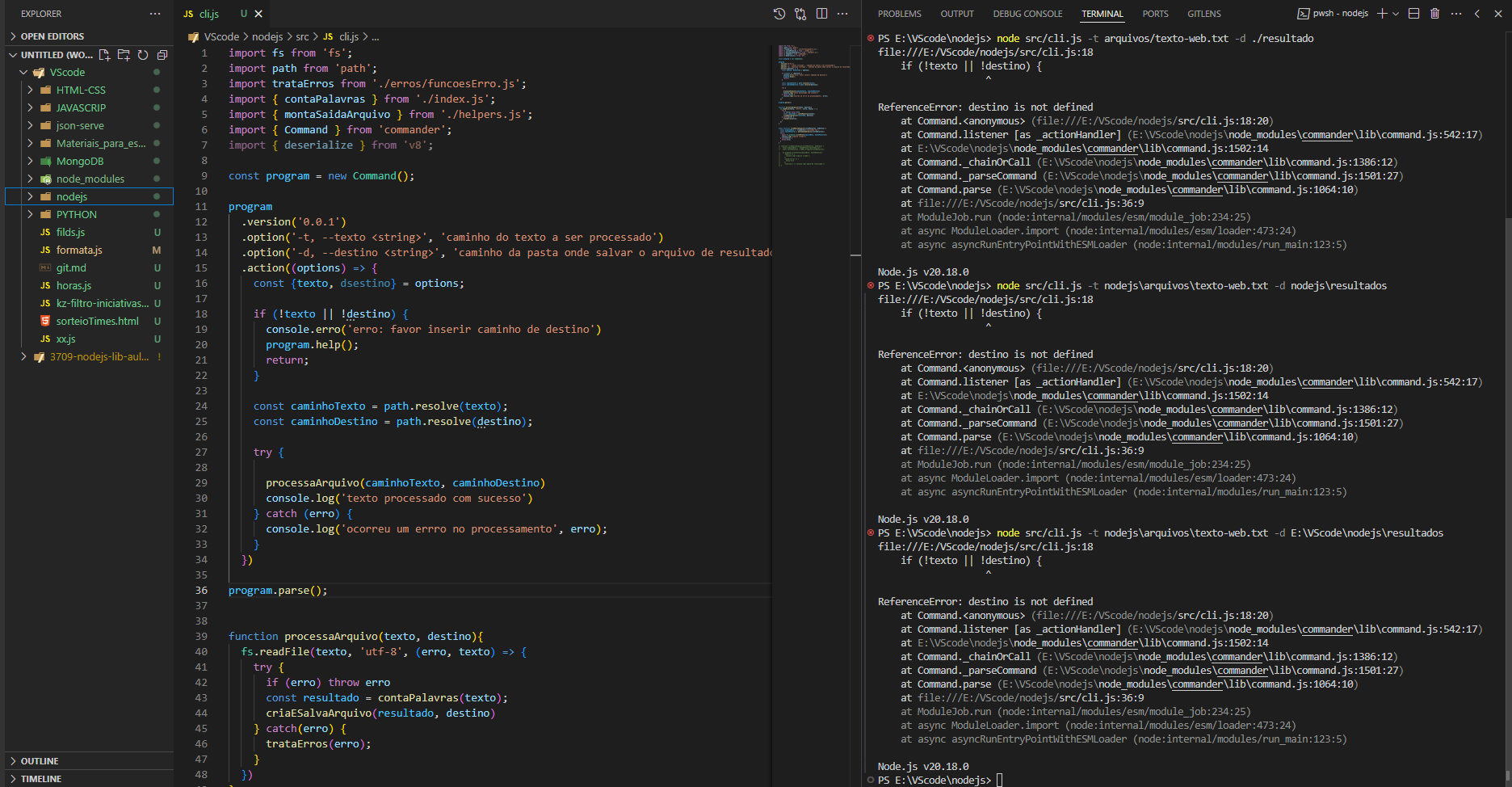
Task: Select the Terminal tab
Action: point(1102,14)
